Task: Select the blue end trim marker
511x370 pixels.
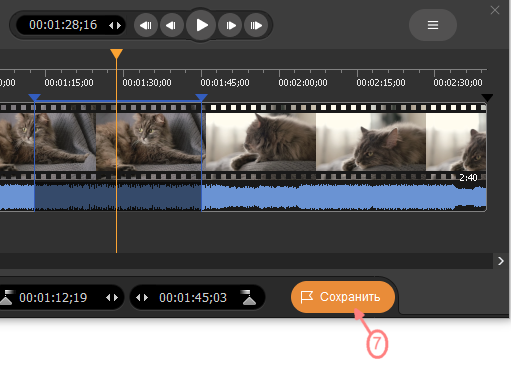Action: [x=201, y=97]
